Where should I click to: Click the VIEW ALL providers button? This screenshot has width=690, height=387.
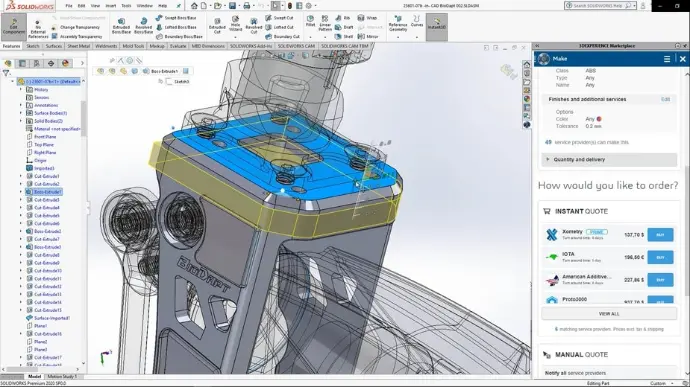pos(609,314)
